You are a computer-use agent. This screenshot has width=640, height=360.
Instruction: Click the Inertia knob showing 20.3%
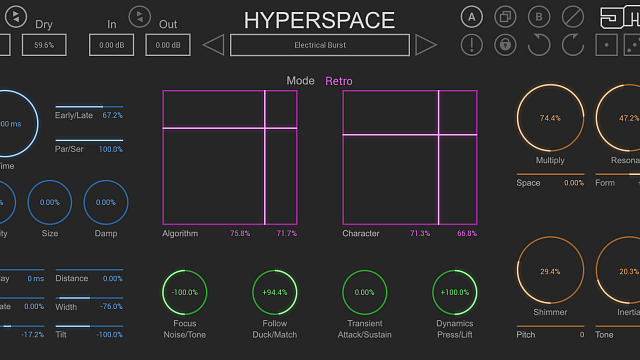[x=618, y=270]
